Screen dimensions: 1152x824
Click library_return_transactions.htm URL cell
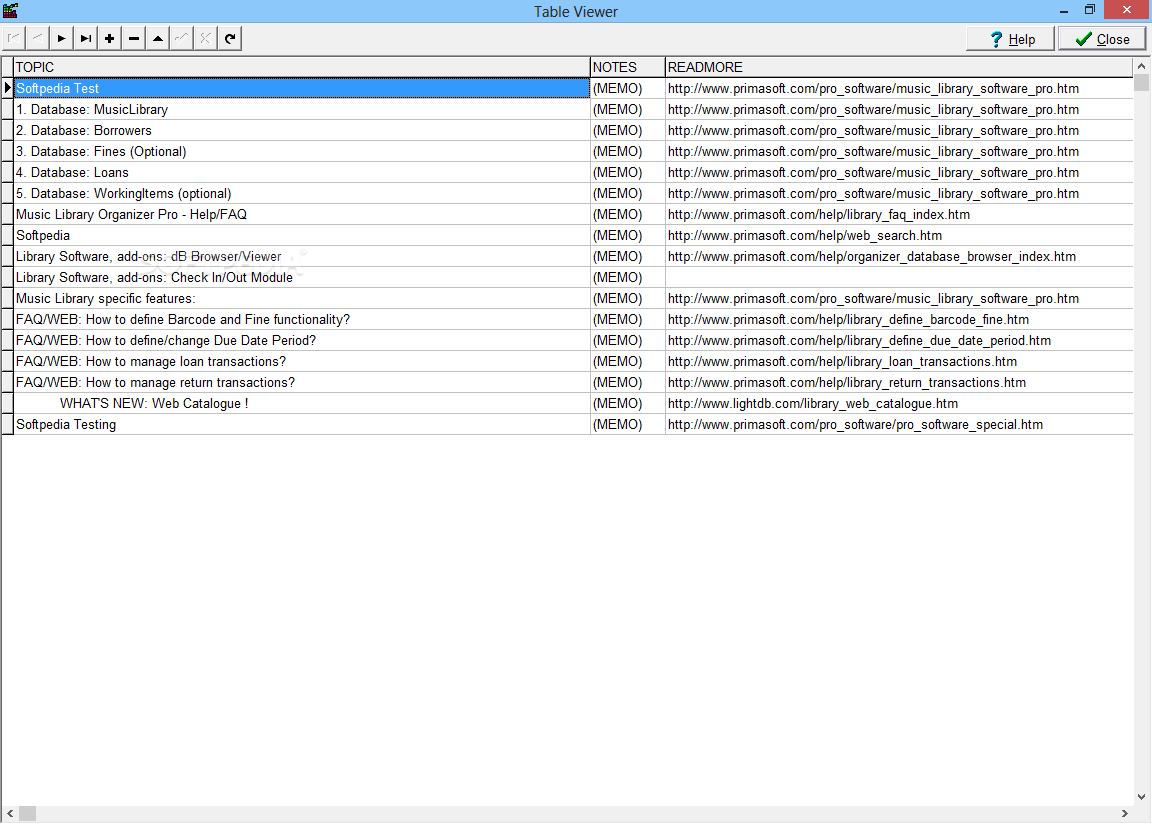(899, 383)
